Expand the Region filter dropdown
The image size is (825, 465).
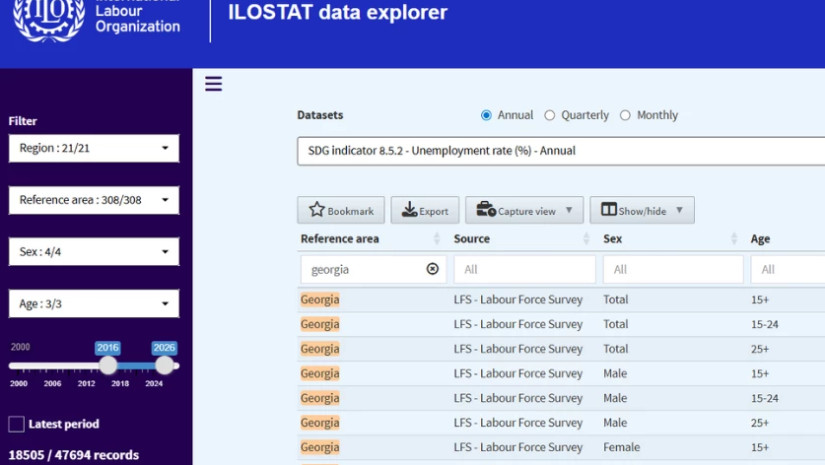point(94,148)
